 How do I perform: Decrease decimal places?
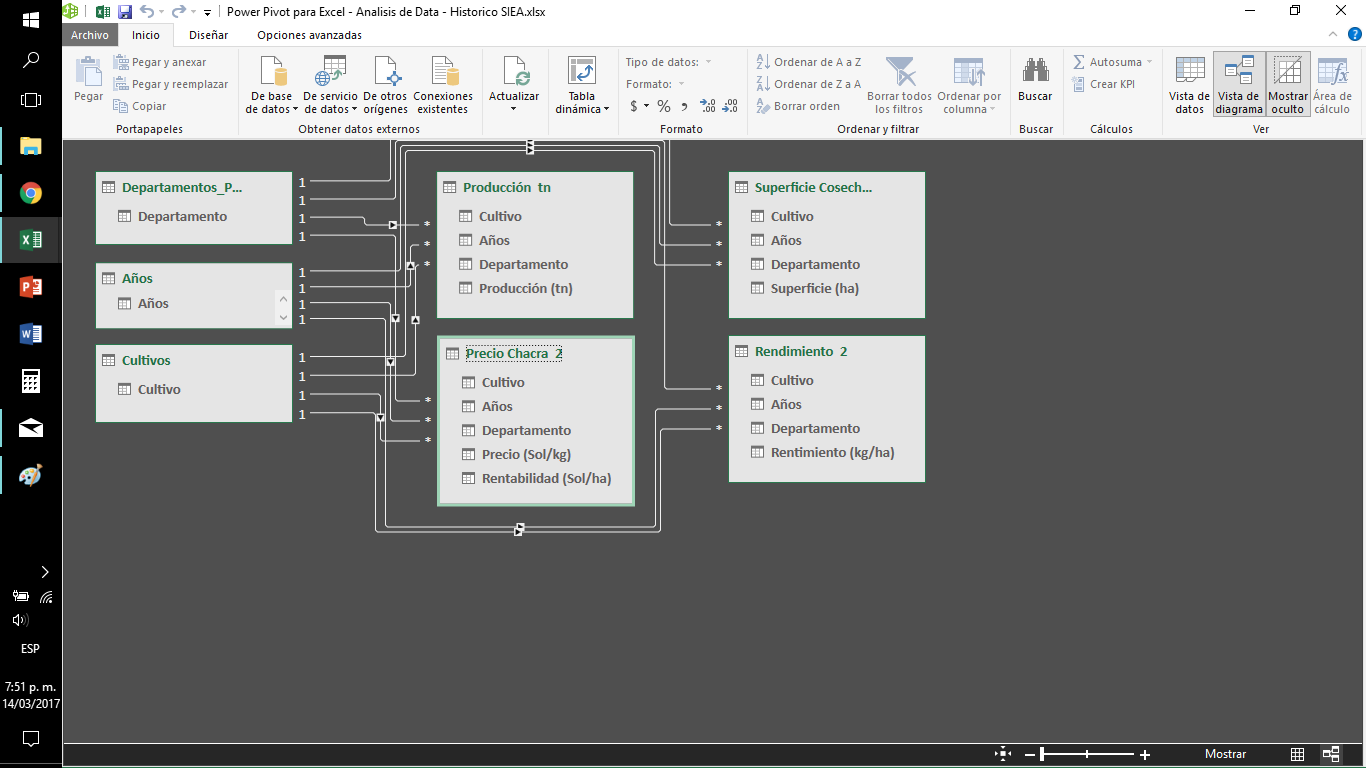click(x=729, y=106)
